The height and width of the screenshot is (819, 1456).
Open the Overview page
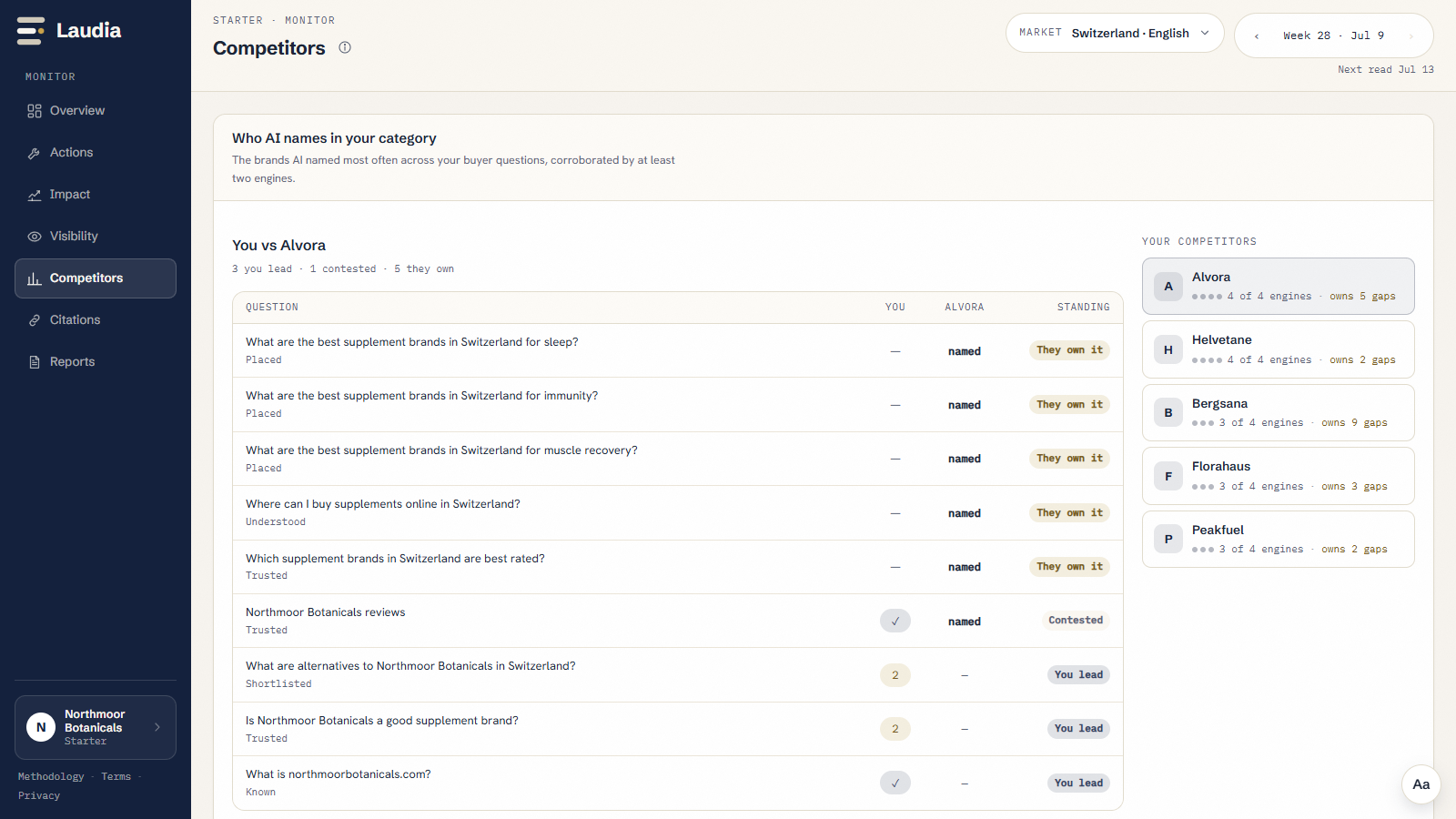(96, 111)
